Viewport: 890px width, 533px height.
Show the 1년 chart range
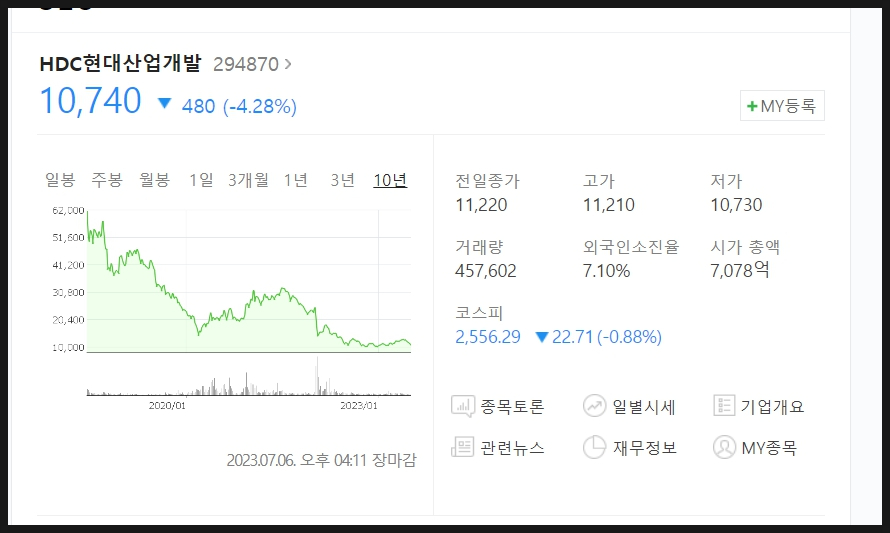[x=296, y=180]
